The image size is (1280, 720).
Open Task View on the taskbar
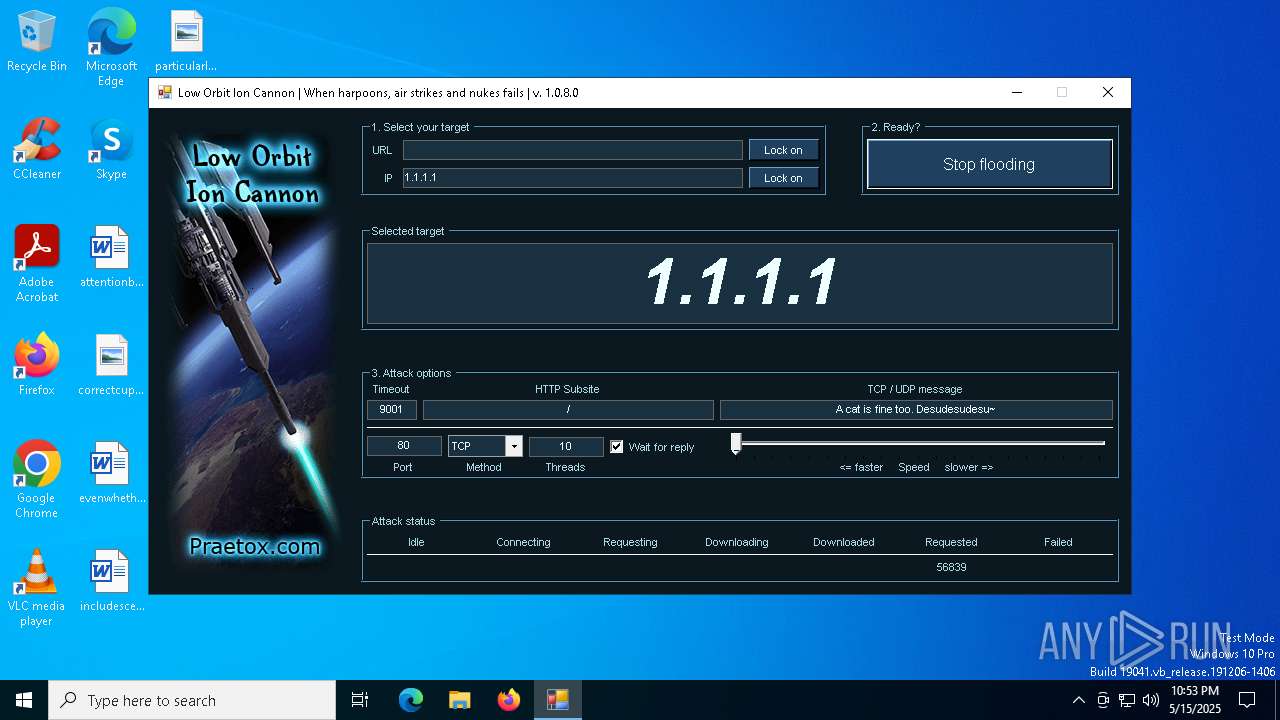360,700
